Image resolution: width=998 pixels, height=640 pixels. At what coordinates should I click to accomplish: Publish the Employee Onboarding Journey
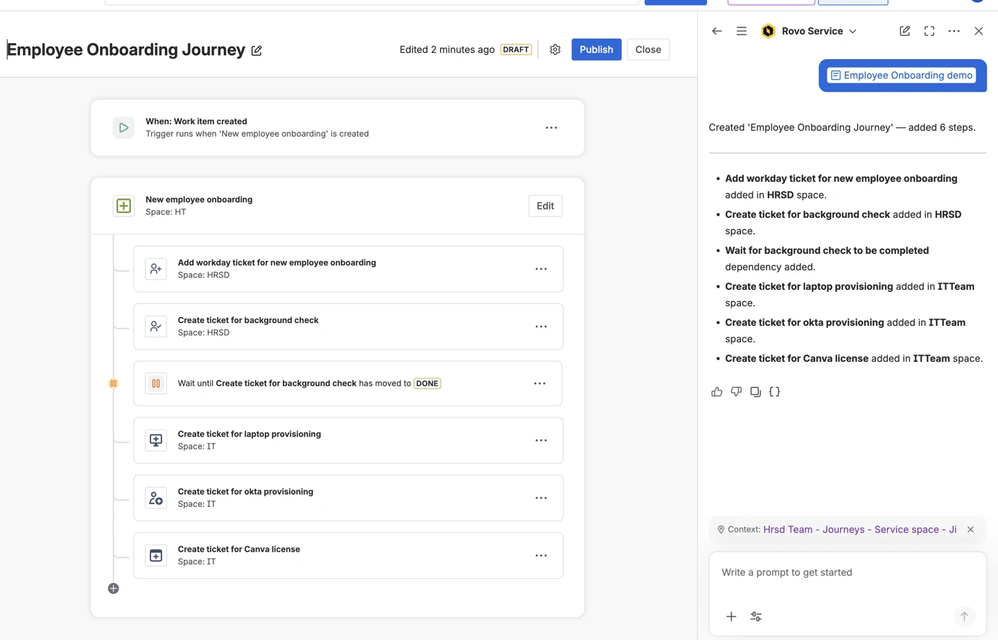(x=596, y=50)
